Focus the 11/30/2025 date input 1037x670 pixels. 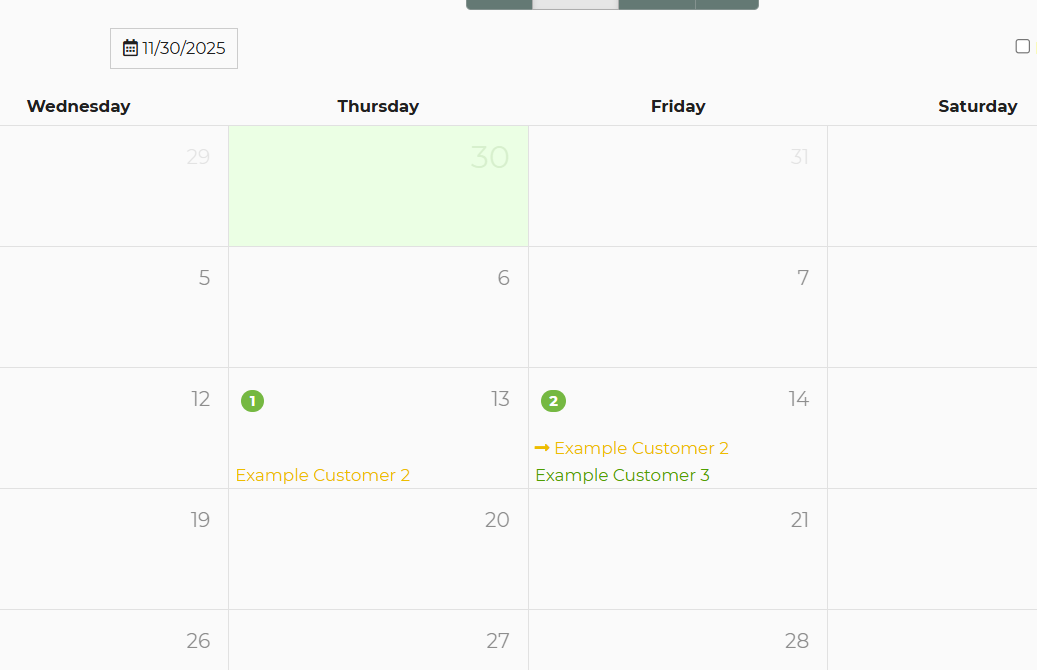coord(184,48)
